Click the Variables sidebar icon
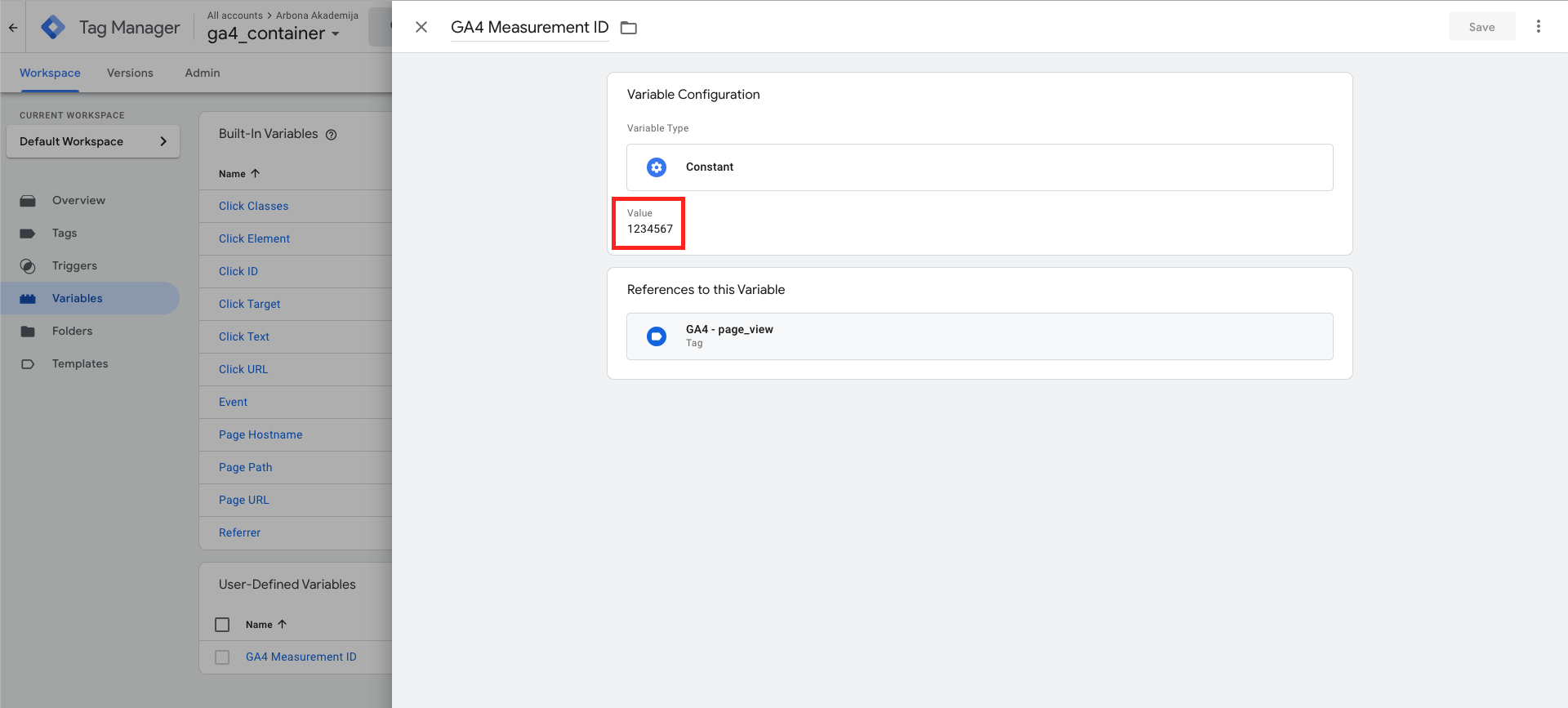The image size is (1568, 708). pos(28,299)
